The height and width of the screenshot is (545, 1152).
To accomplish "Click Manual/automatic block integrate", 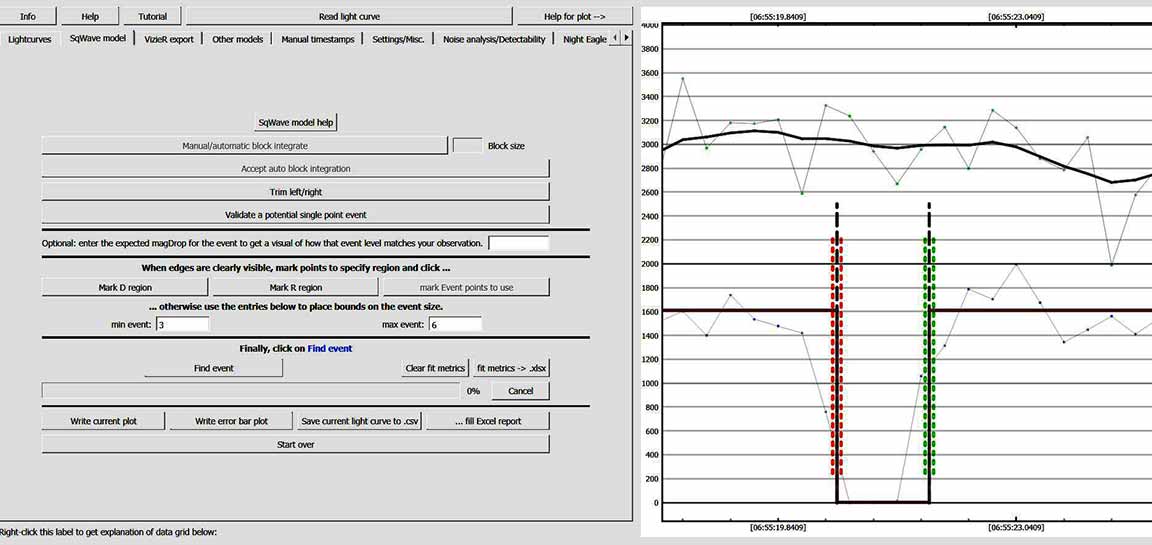I will pyautogui.click(x=244, y=146).
